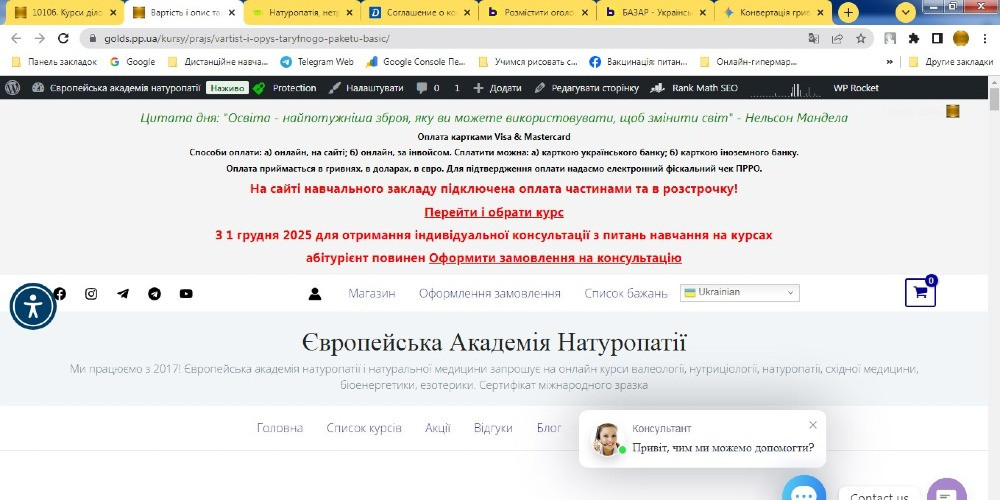The height and width of the screenshot is (500, 1000).
Task: Bookmark this page with the star icon
Action: pyautogui.click(x=861, y=38)
